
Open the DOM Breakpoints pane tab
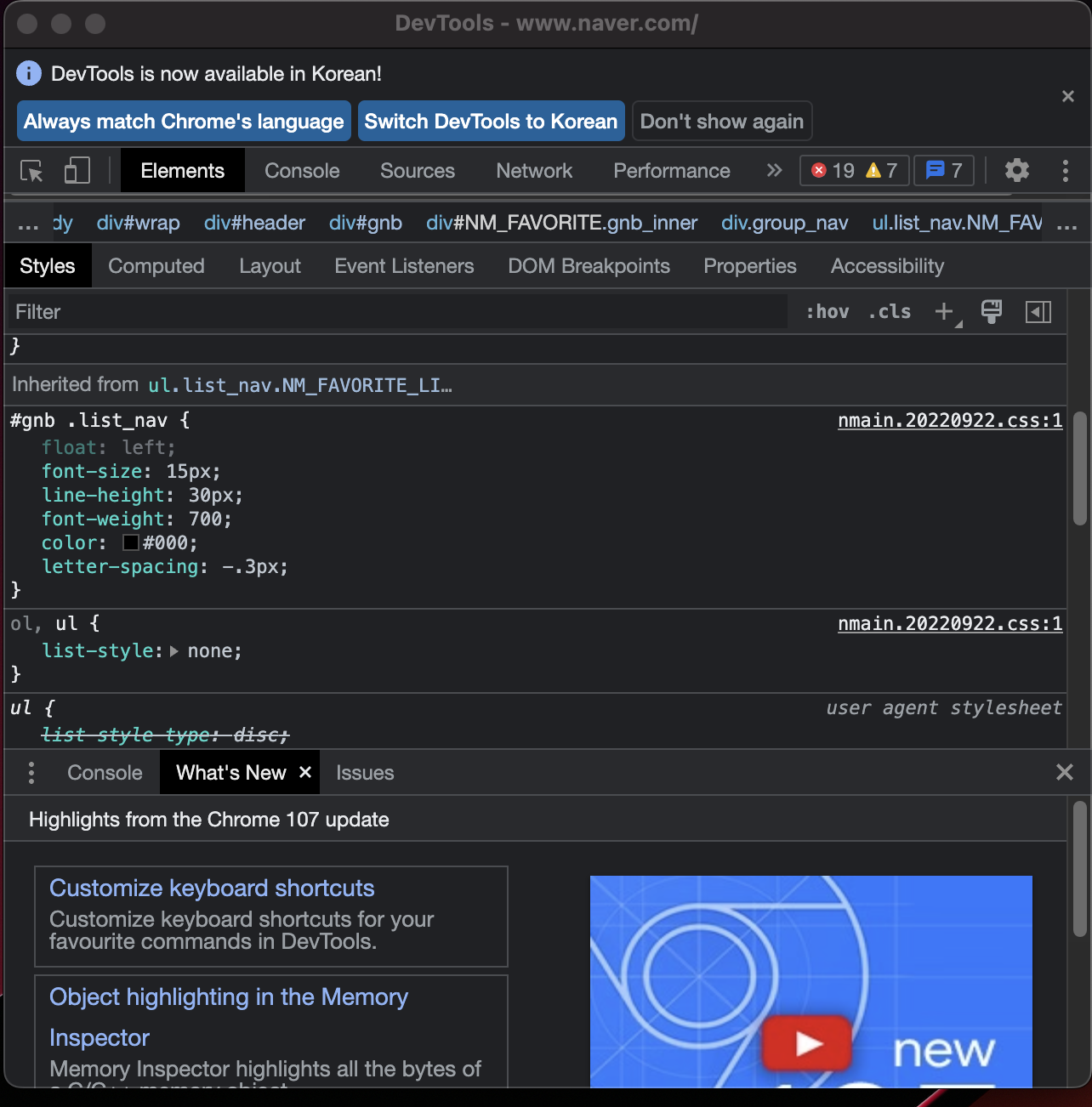pos(589,266)
